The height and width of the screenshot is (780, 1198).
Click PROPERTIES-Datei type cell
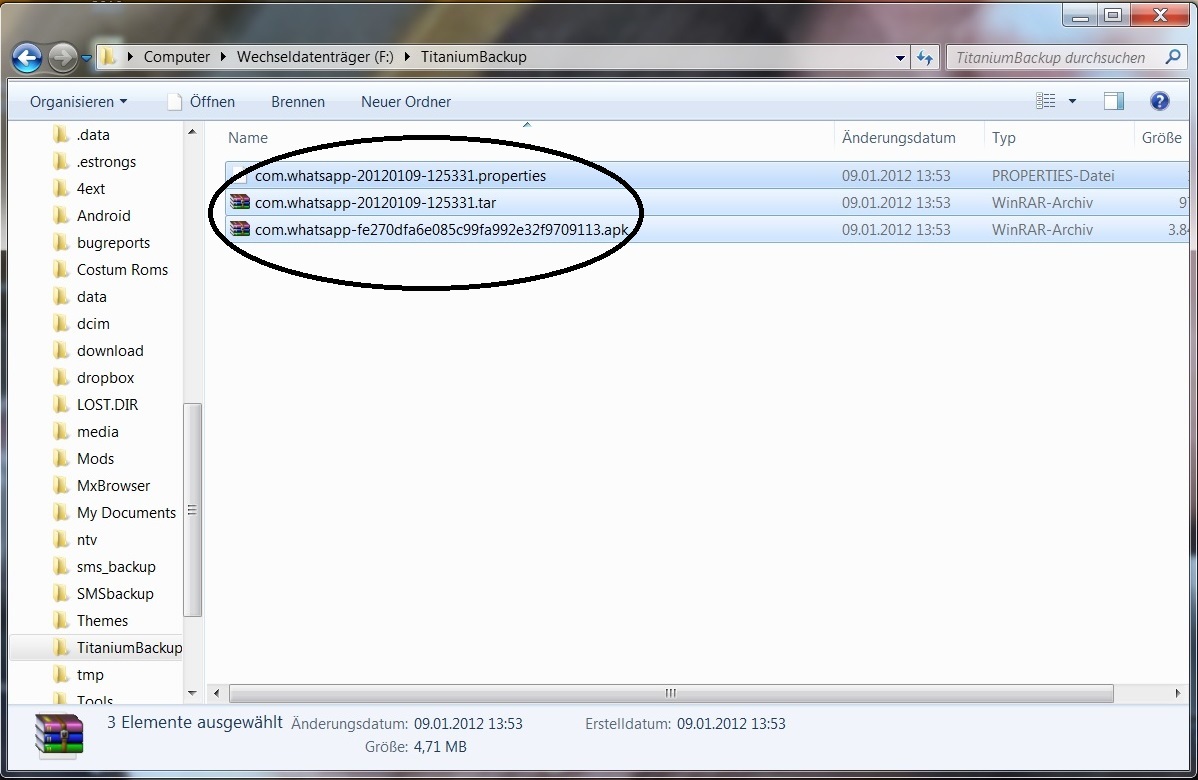1053,176
